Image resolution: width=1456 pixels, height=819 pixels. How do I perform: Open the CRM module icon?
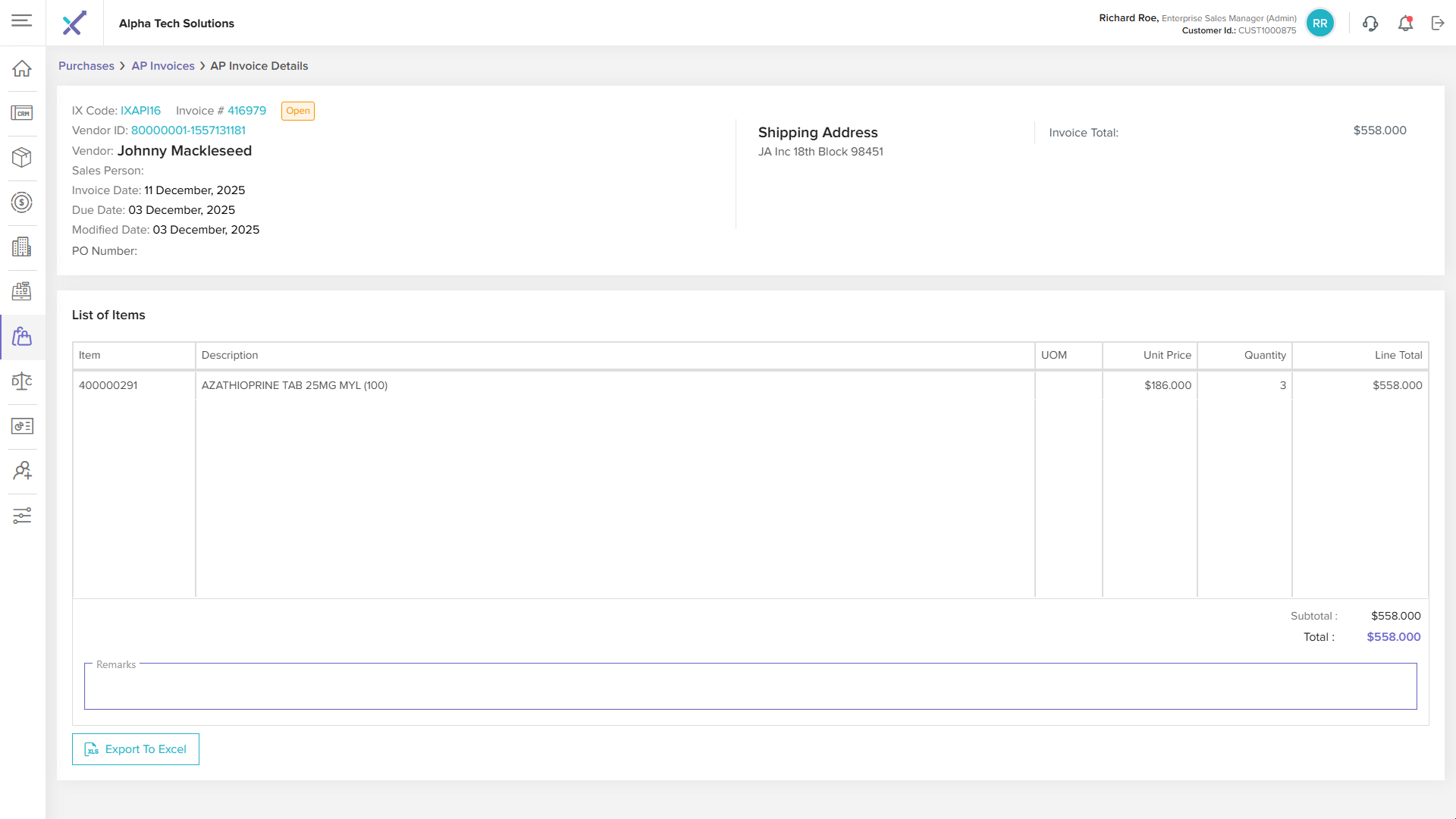22,113
